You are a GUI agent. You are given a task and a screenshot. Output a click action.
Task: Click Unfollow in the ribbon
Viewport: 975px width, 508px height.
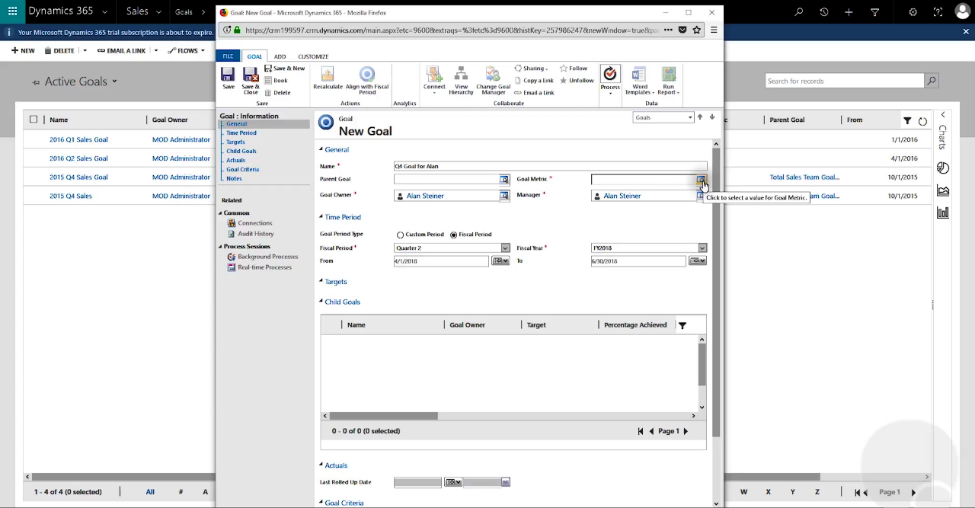pos(576,80)
